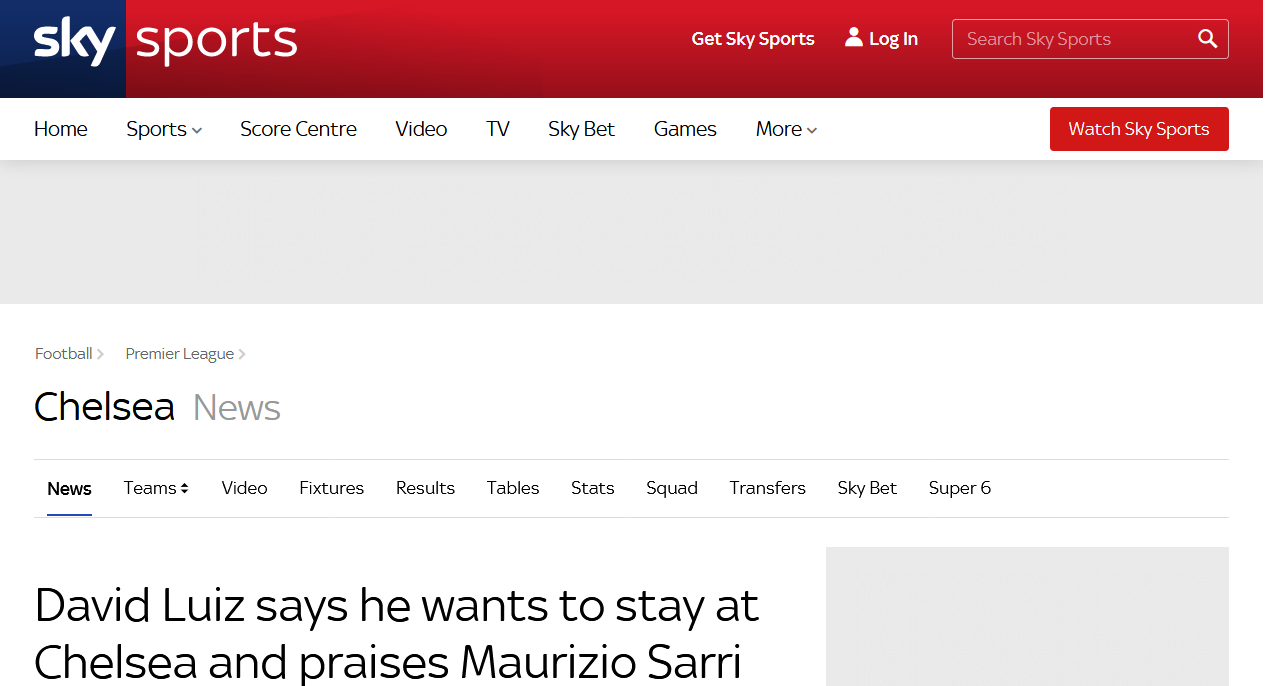Screen dimensions: 1280x686
Task: Go to Home in main navigation
Action: pyautogui.click(x=61, y=129)
